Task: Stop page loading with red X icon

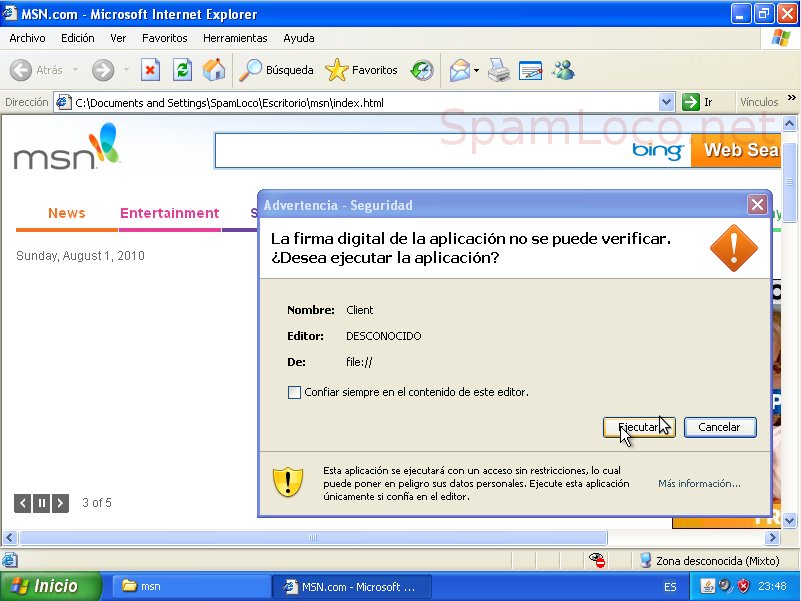Action: click(x=150, y=70)
